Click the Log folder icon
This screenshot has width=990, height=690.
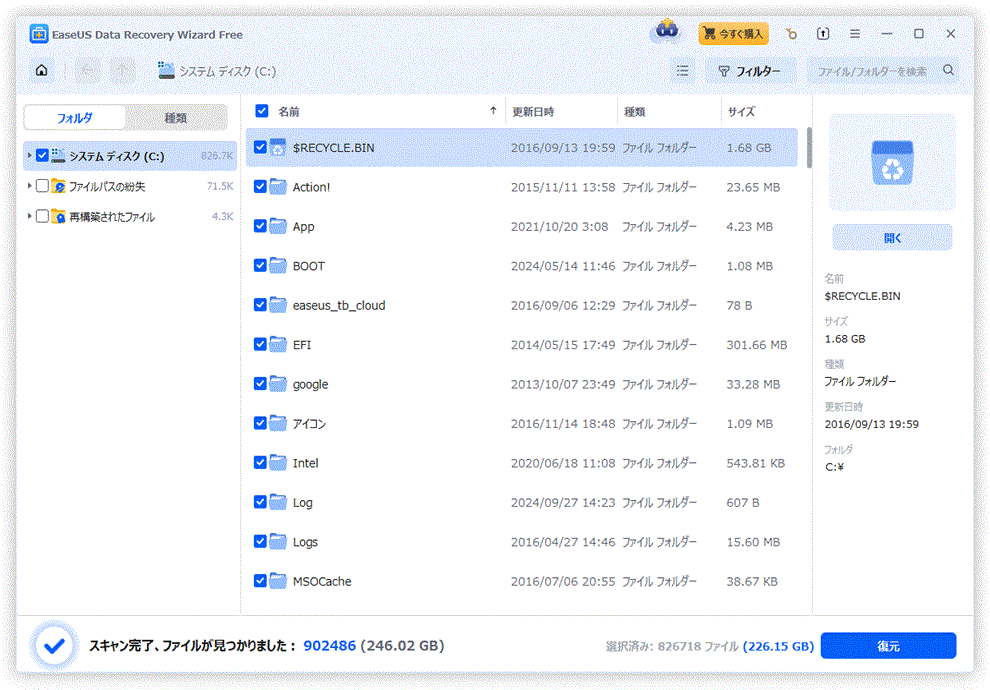tap(278, 503)
